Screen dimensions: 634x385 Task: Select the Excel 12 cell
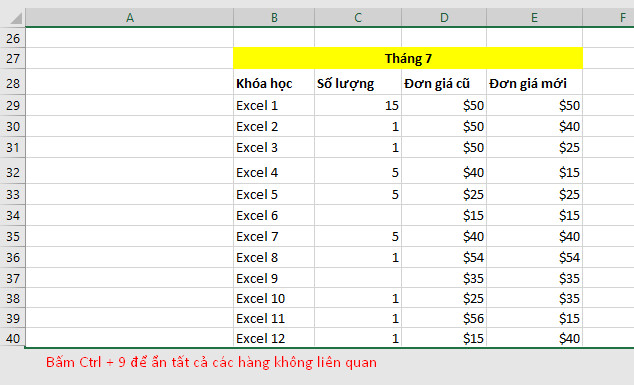pyautogui.click(x=274, y=338)
